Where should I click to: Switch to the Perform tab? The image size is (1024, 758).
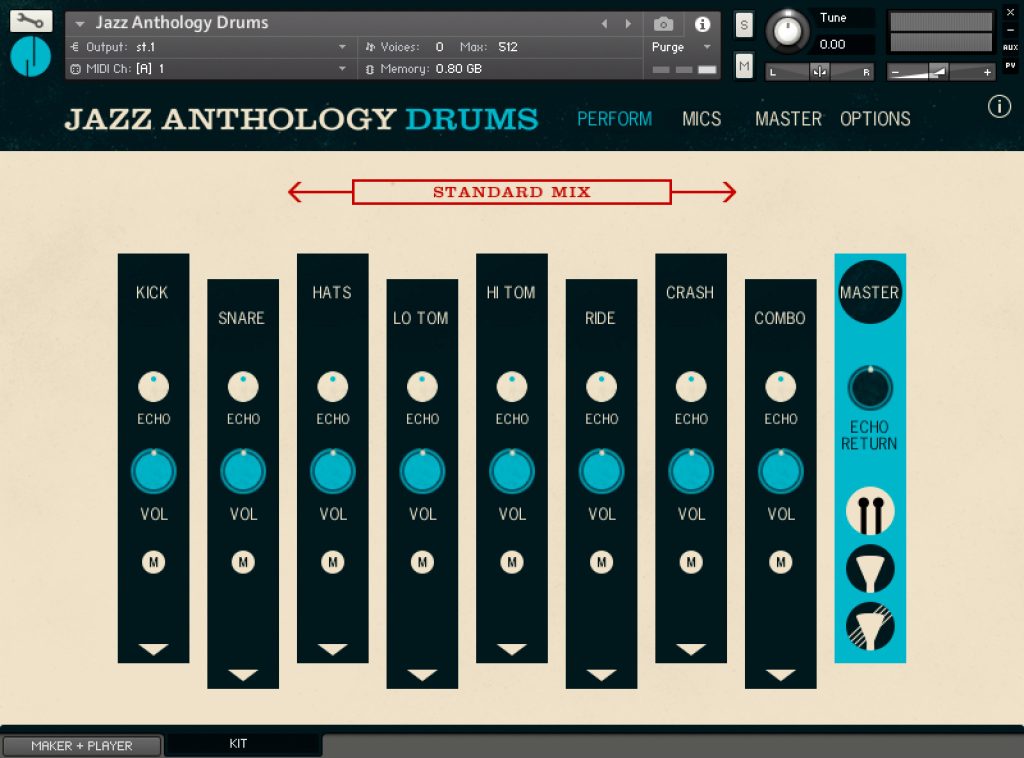615,119
